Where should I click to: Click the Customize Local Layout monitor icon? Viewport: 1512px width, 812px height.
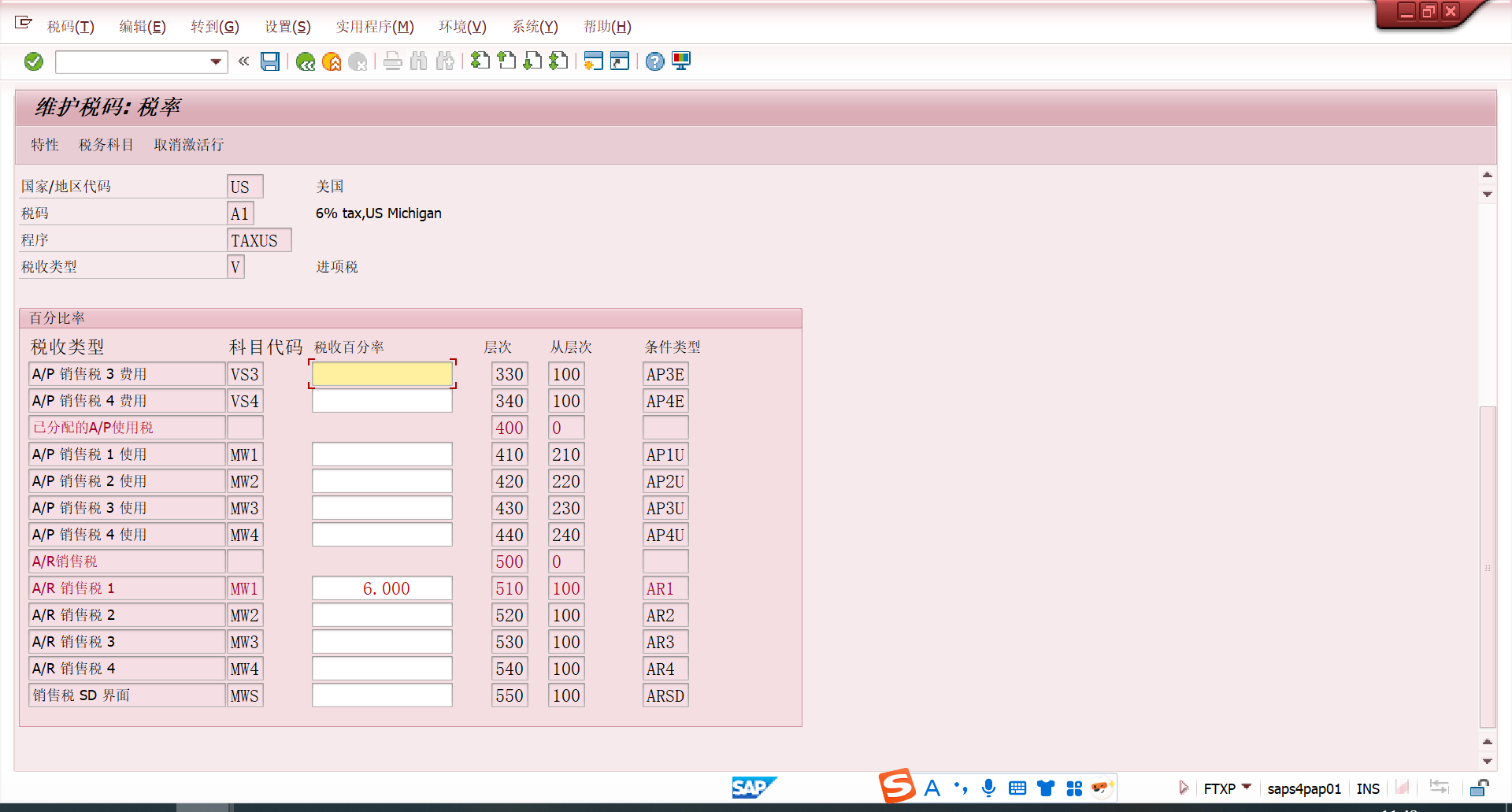click(x=681, y=61)
